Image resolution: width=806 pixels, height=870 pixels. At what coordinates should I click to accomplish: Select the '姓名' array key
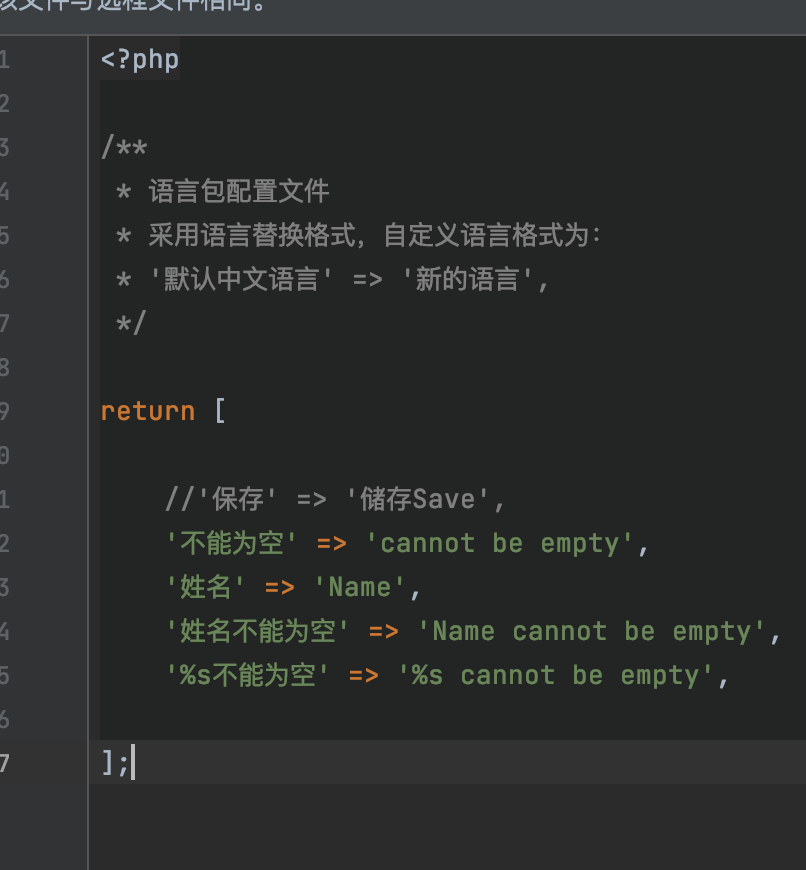(x=205, y=587)
